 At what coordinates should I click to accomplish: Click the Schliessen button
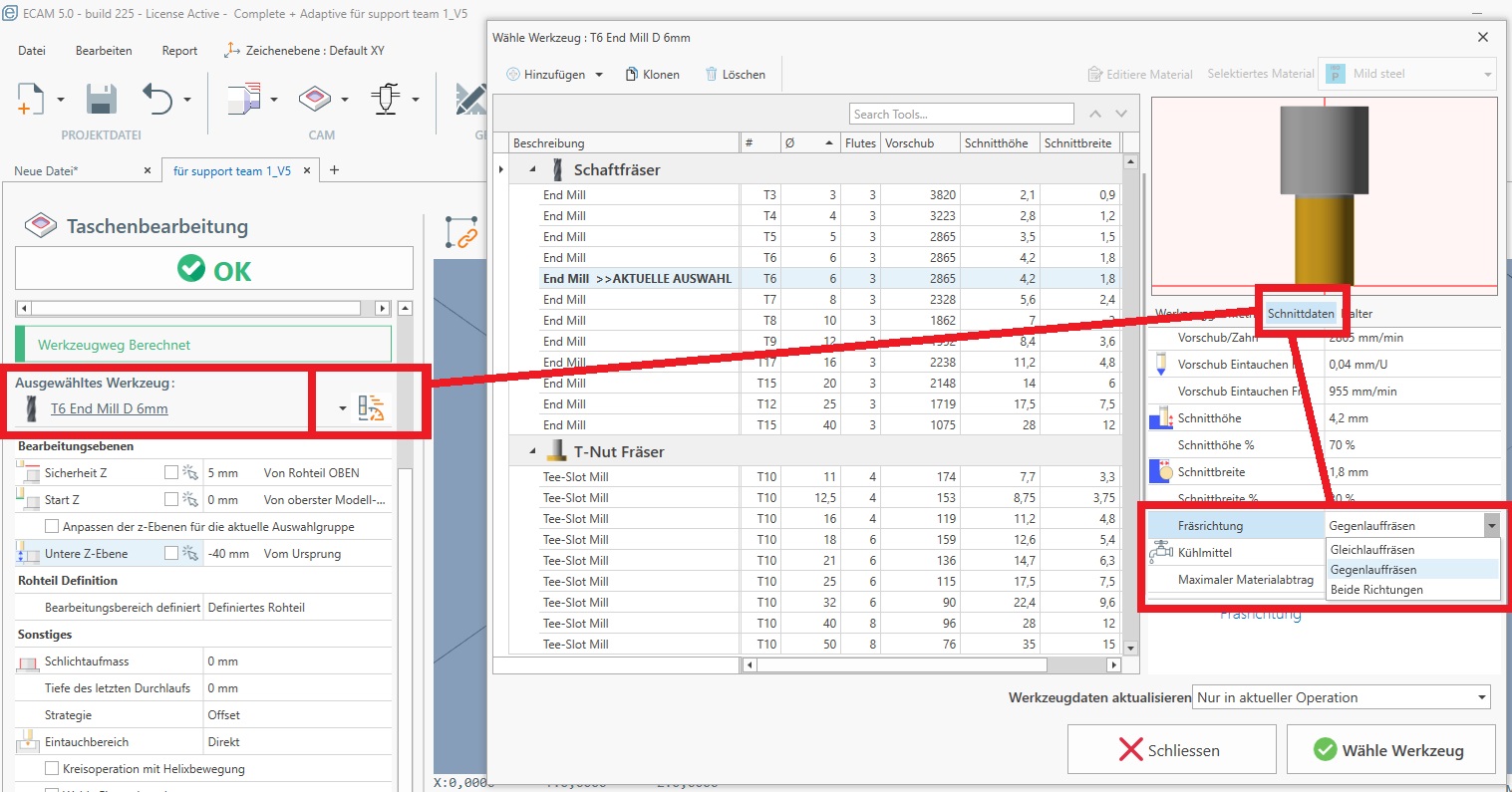tap(1171, 750)
